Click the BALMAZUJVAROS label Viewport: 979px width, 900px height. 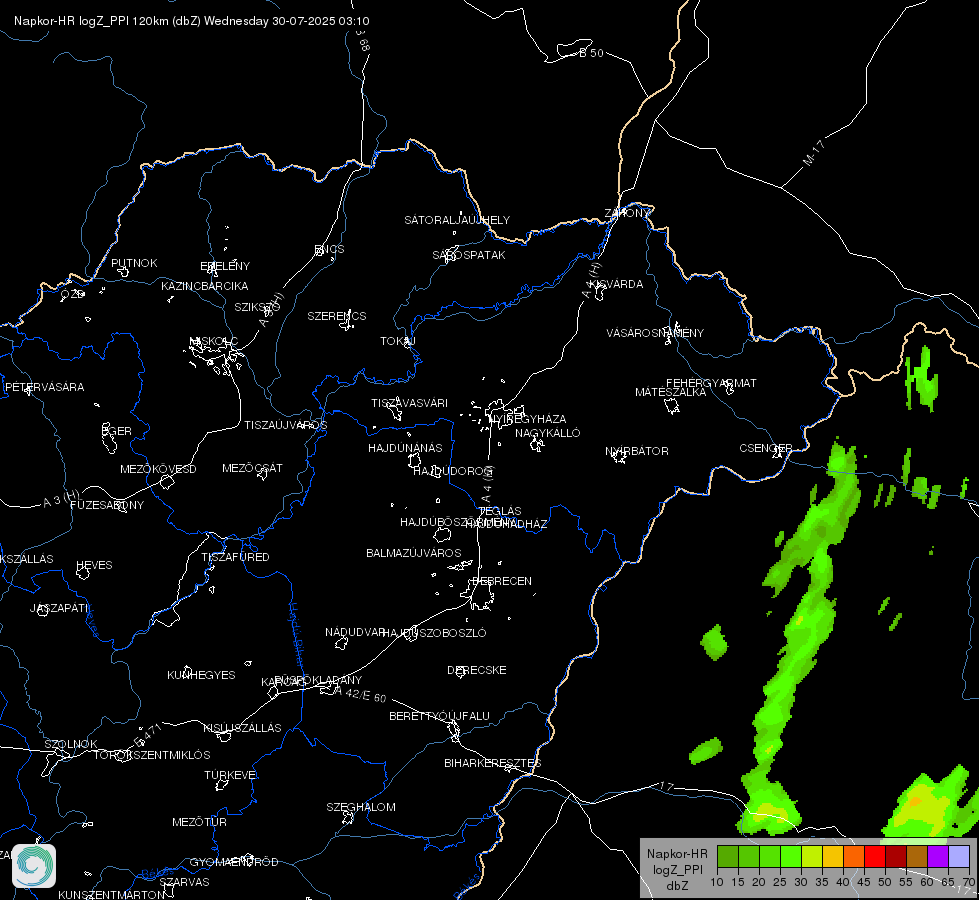(413, 553)
